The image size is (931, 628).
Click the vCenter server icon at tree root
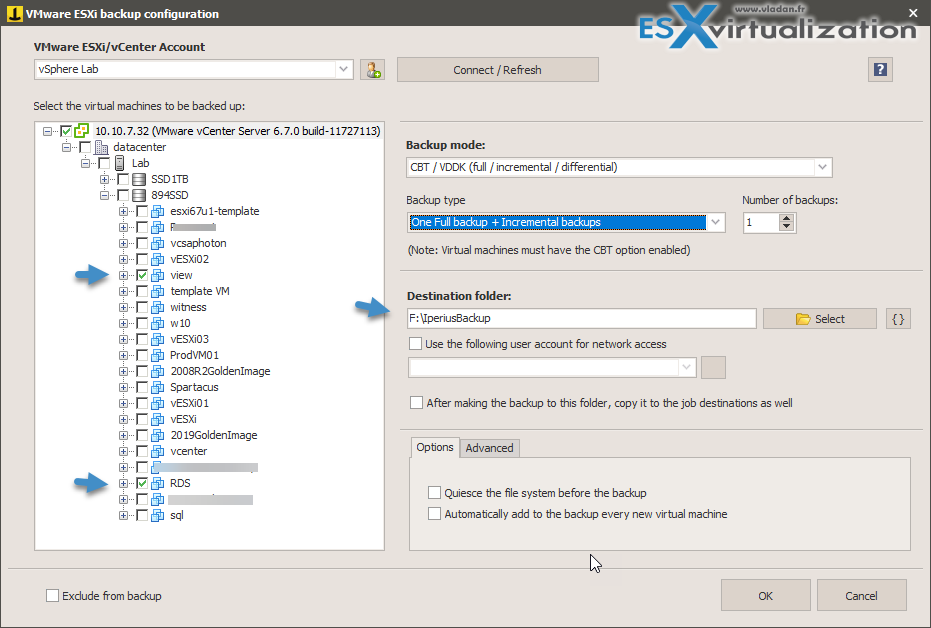click(x=81, y=131)
